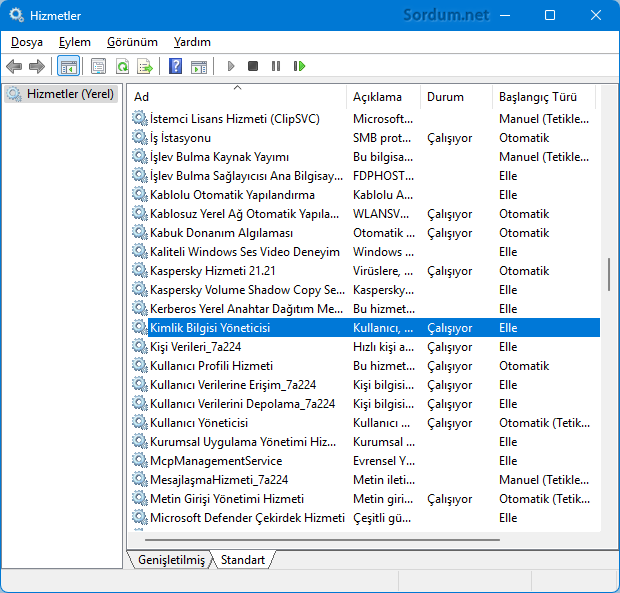This screenshot has width=620, height=593.
Task: Open Help via blue question mark icon
Action: point(176,66)
